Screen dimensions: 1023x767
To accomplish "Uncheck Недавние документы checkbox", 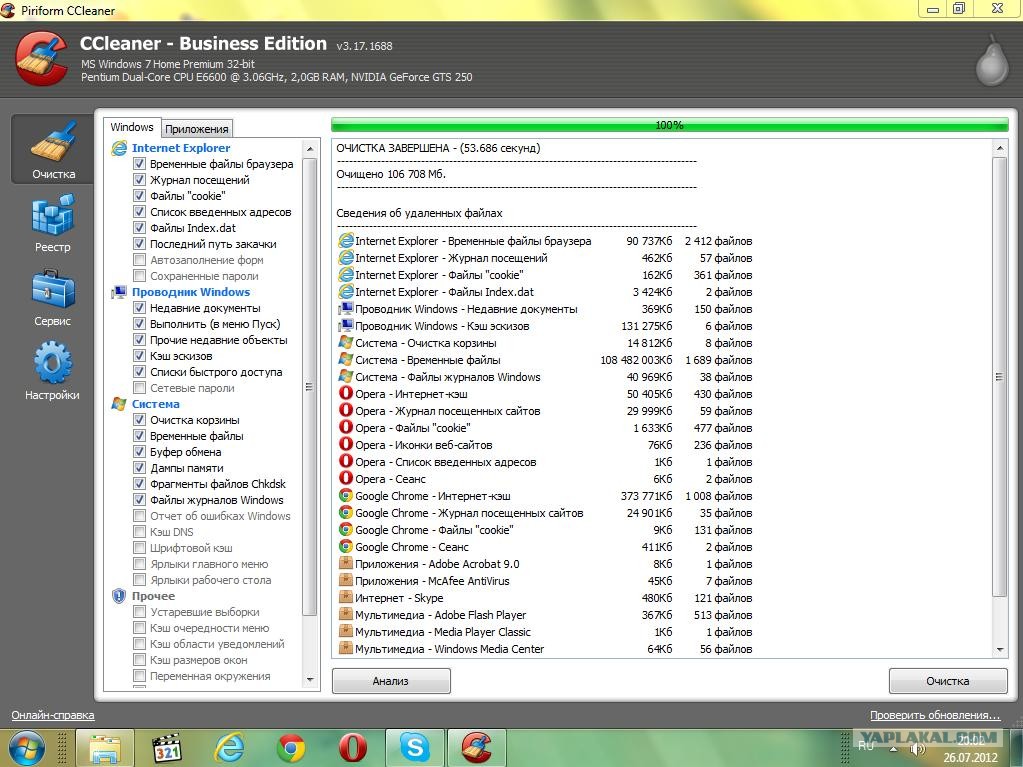I will [x=139, y=307].
